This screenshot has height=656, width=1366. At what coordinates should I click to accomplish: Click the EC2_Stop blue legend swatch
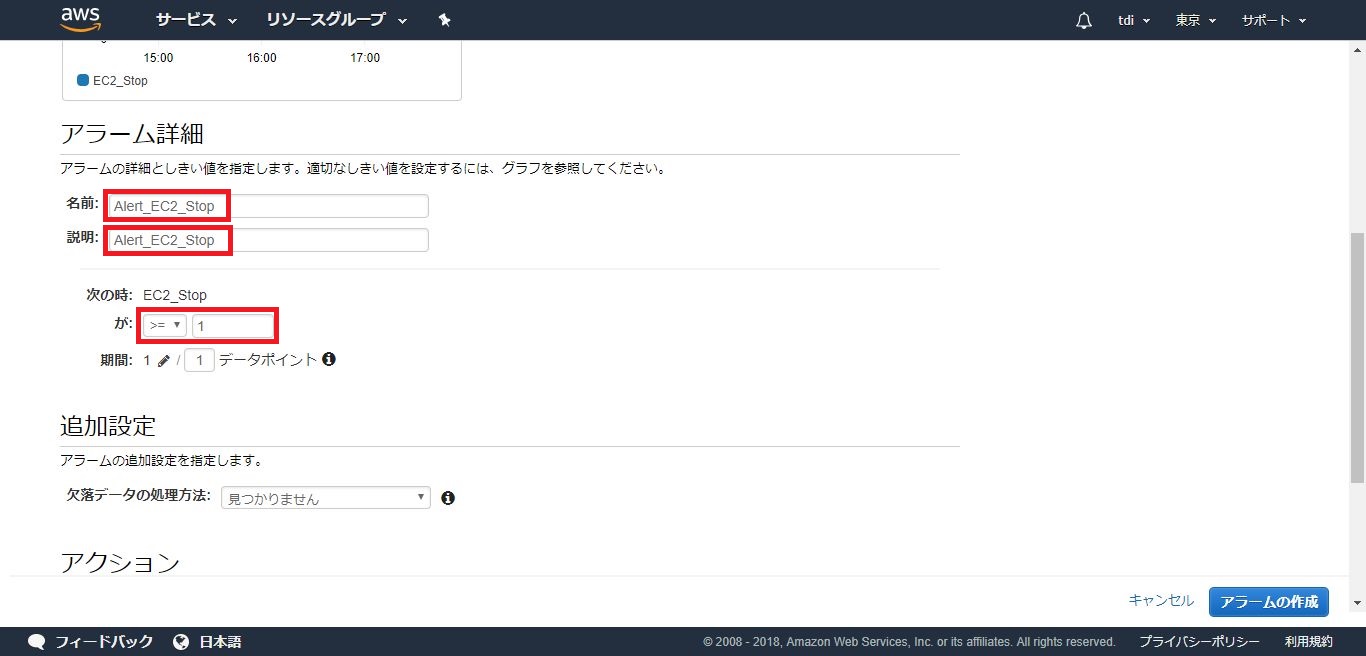point(83,80)
